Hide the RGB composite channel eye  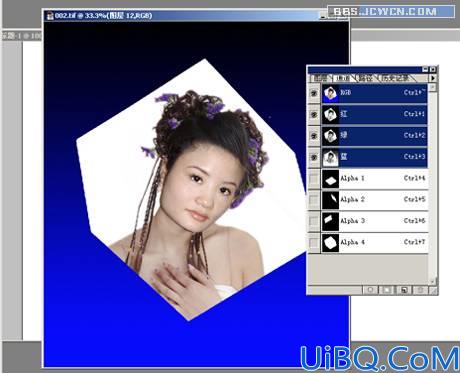pyautogui.click(x=314, y=93)
